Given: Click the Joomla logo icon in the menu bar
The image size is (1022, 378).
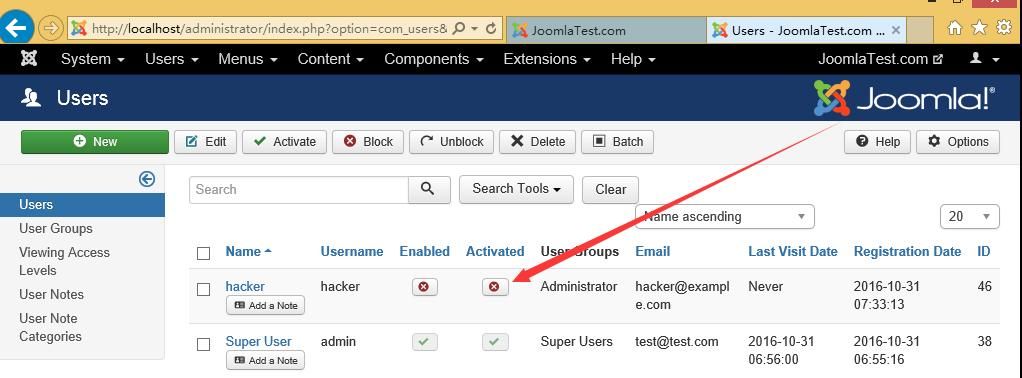Looking at the screenshot, I should tap(29, 59).
